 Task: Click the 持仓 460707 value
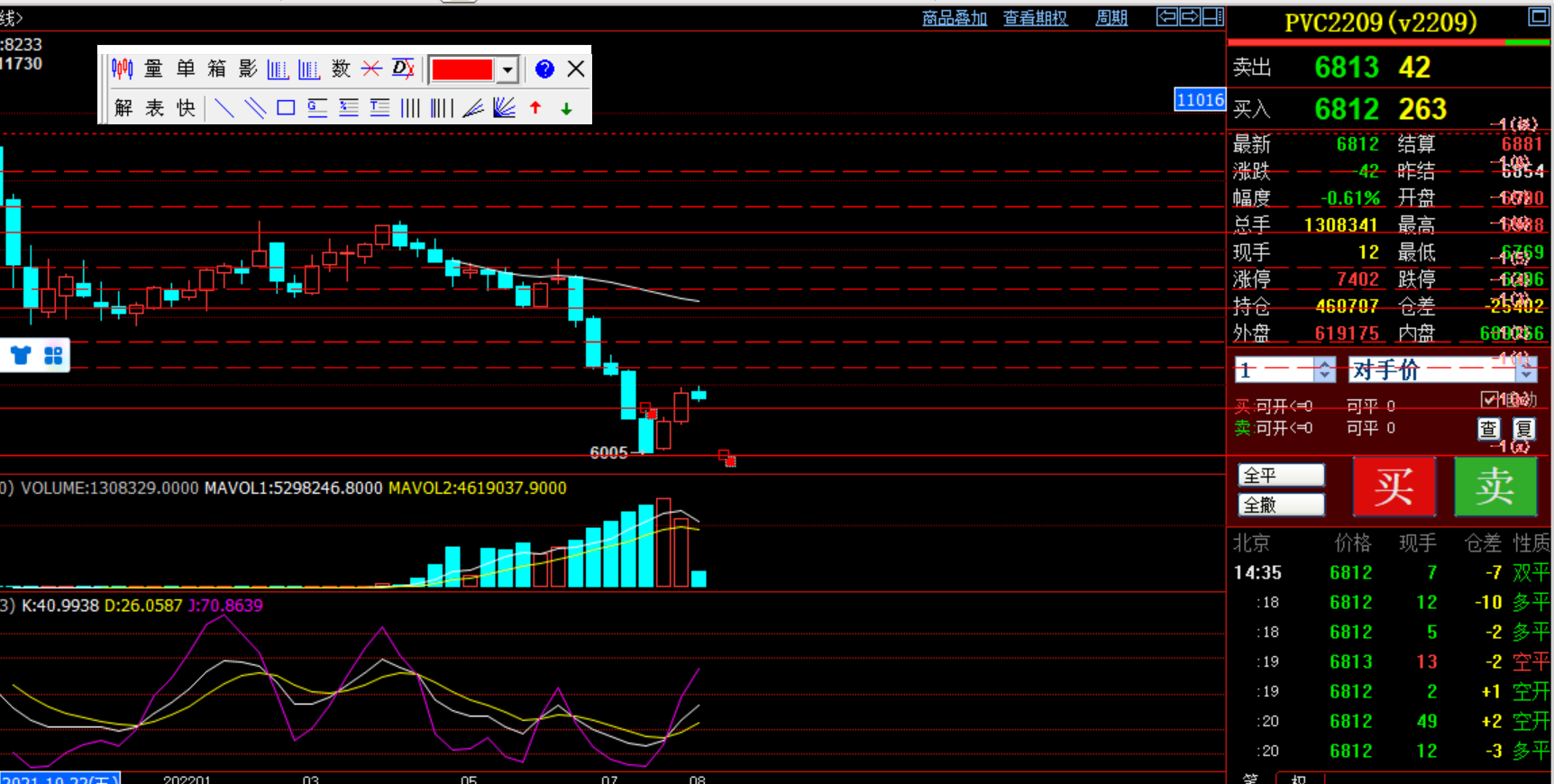point(1347,306)
